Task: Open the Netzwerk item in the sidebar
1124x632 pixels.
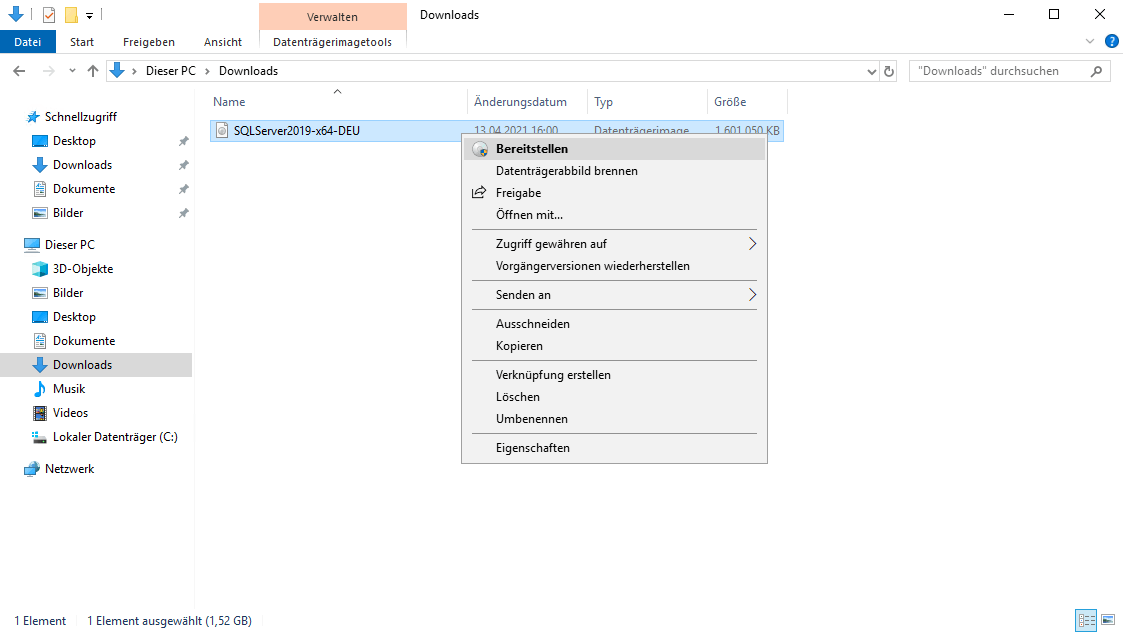Action: [x=67, y=468]
